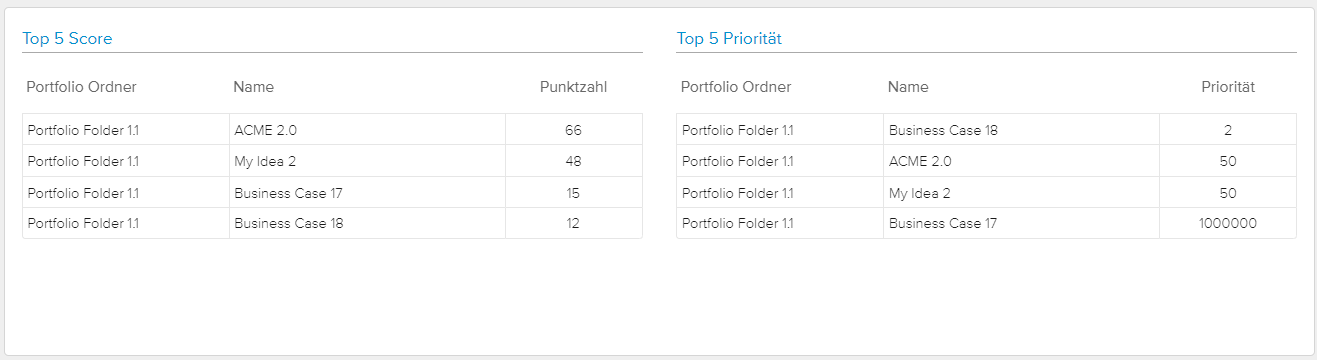Click the priority value 1000000
Viewport: 1317px width, 360px height.
[x=1228, y=223]
